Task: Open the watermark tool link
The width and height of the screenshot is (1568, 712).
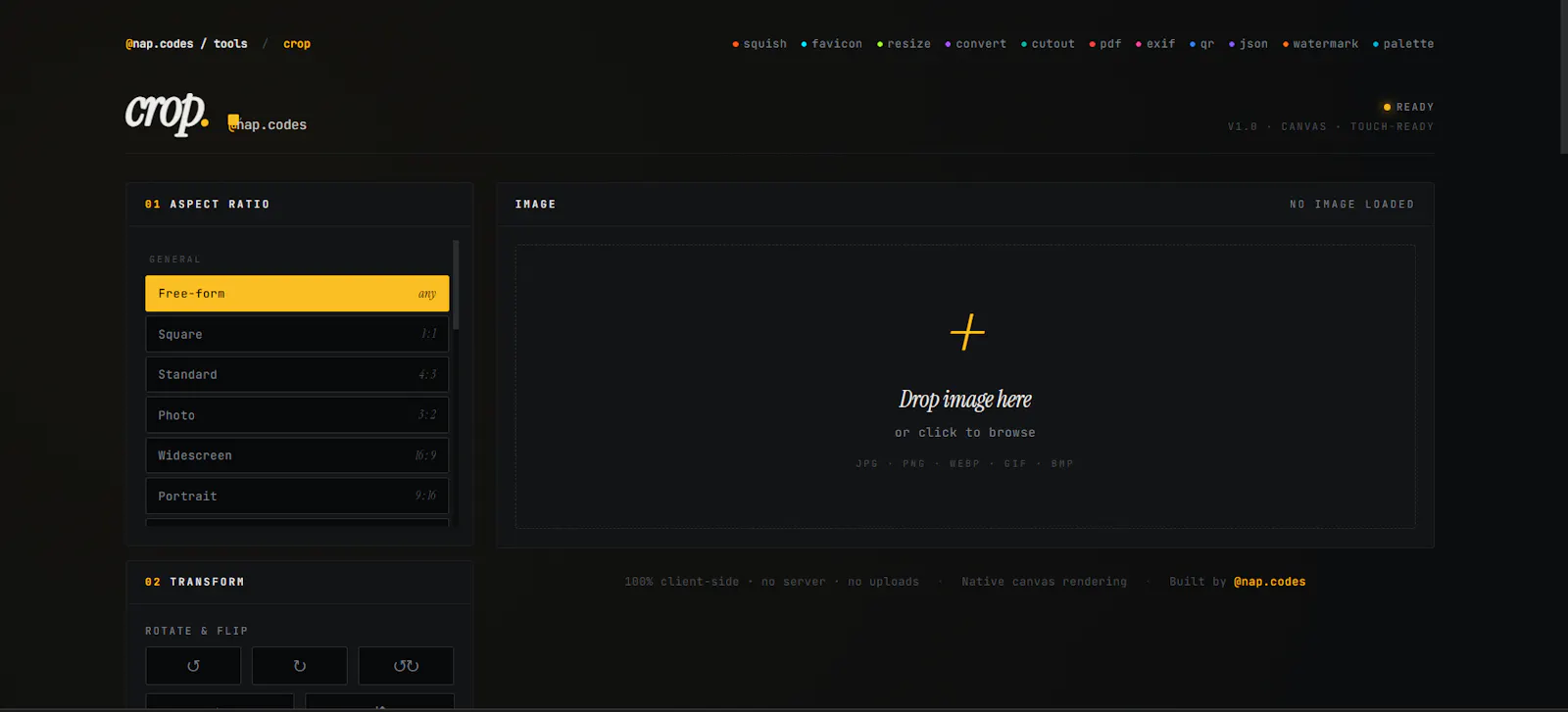Action: [1320, 44]
